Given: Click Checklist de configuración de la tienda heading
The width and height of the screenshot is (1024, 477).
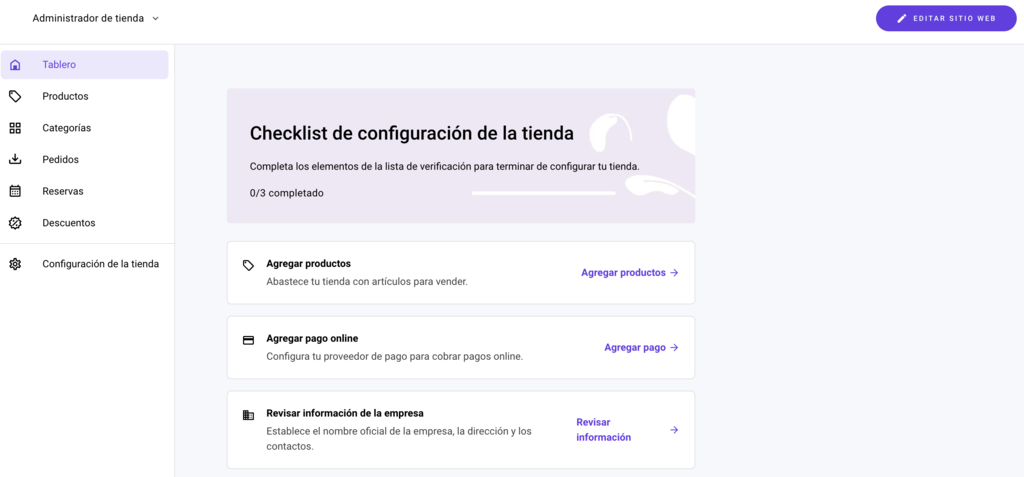Looking at the screenshot, I should pyautogui.click(x=412, y=133).
